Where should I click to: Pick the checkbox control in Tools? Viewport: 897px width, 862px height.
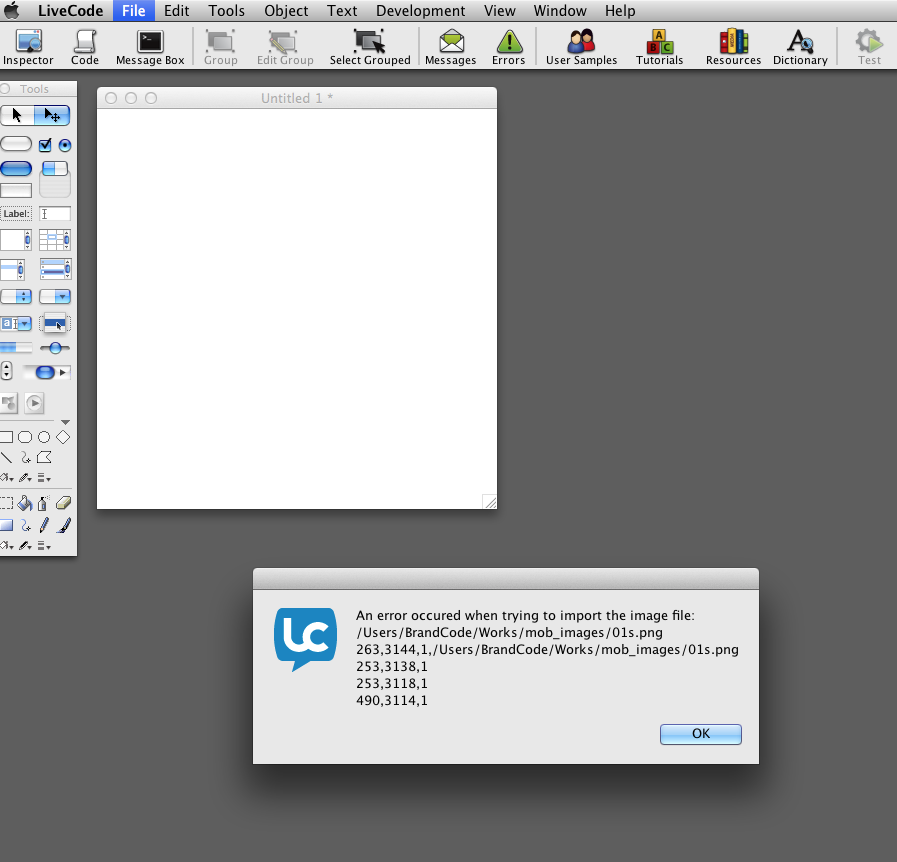point(45,145)
